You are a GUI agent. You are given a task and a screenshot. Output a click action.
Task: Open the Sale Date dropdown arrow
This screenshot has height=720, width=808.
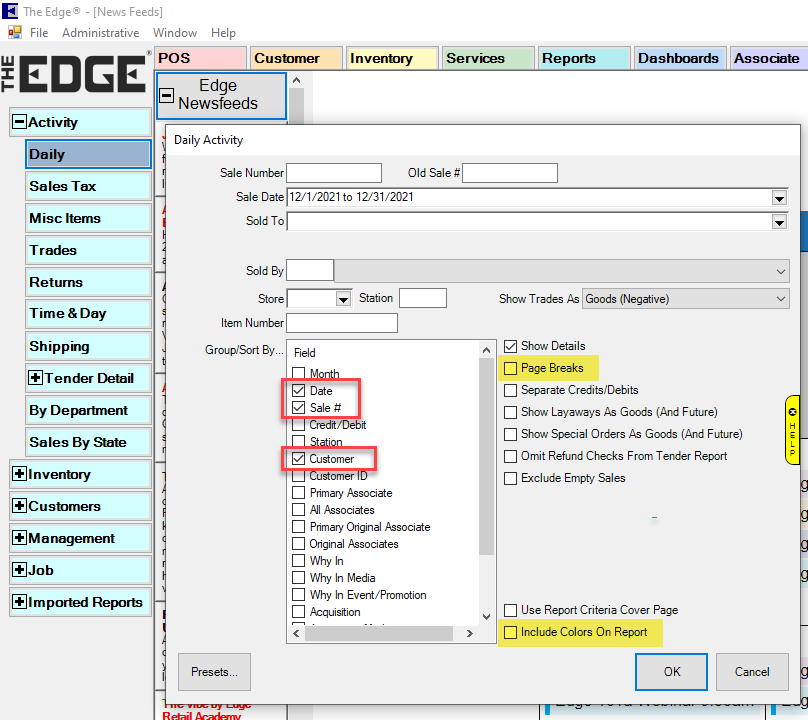coord(779,198)
